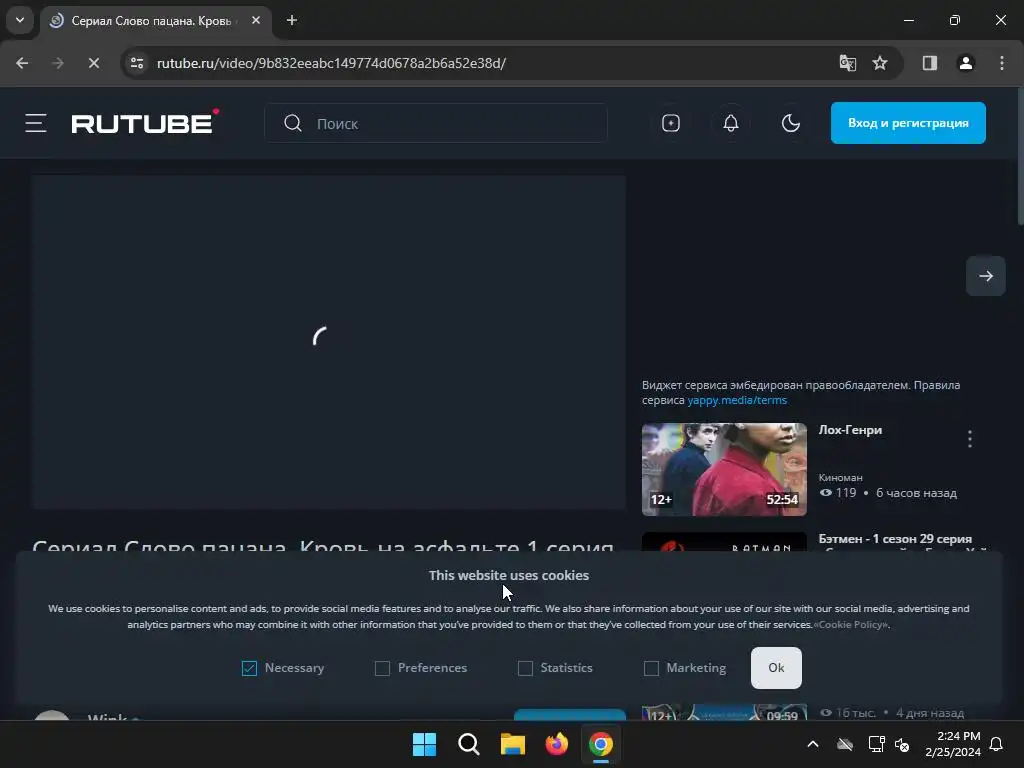Image resolution: width=1024 pixels, height=768 pixels.
Task: Open Windows taskbar search
Action: tap(468, 744)
